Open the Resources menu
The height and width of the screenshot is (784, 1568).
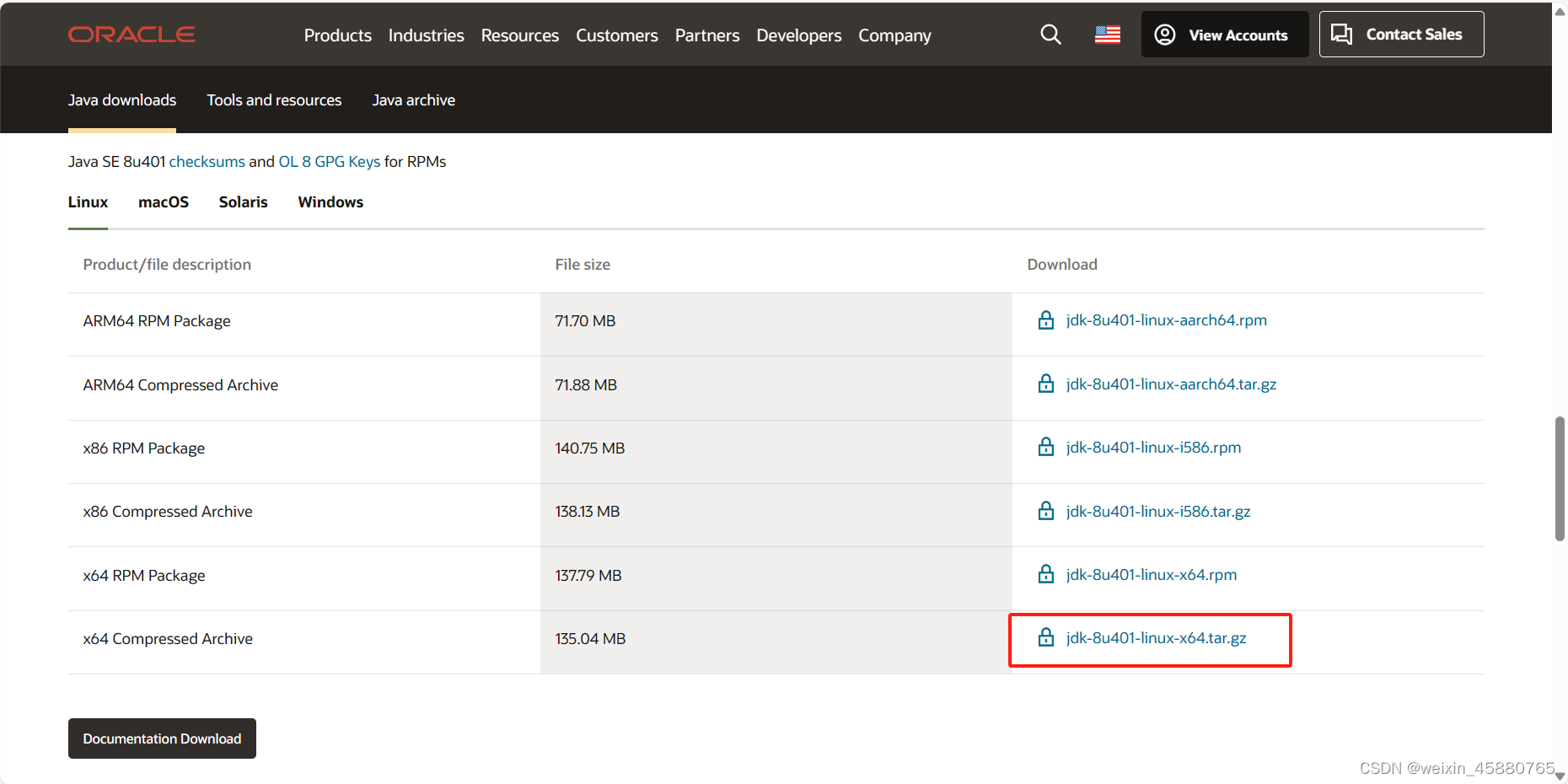coord(520,35)
